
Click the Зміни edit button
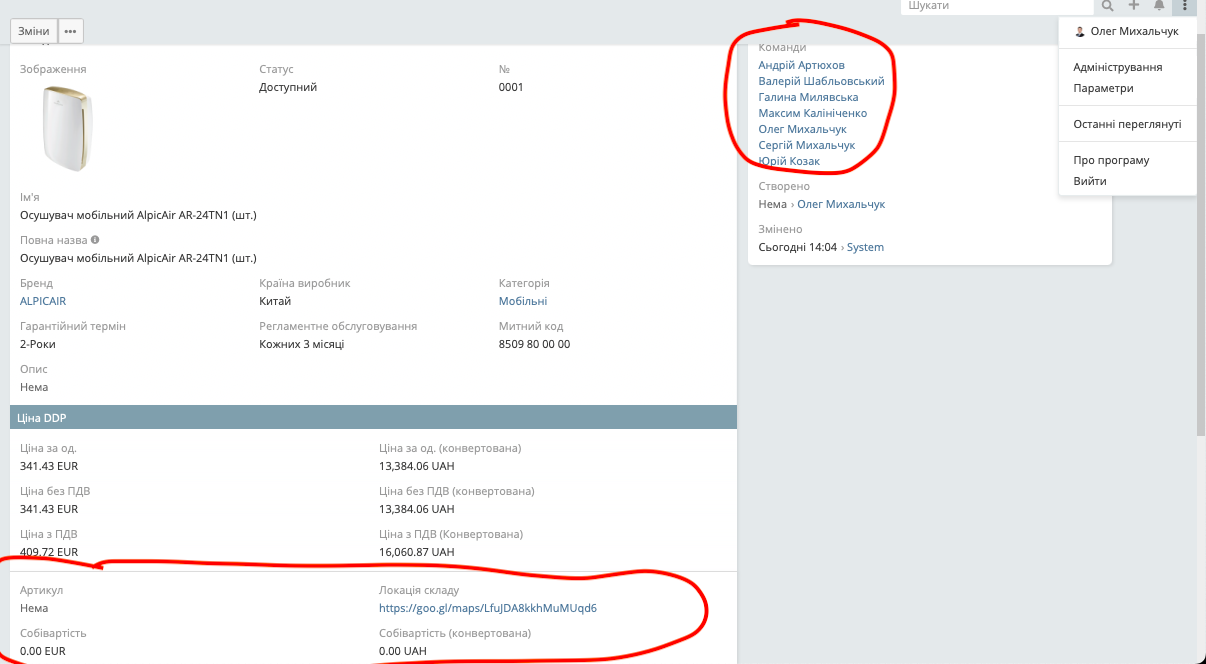tap(33, 31)
